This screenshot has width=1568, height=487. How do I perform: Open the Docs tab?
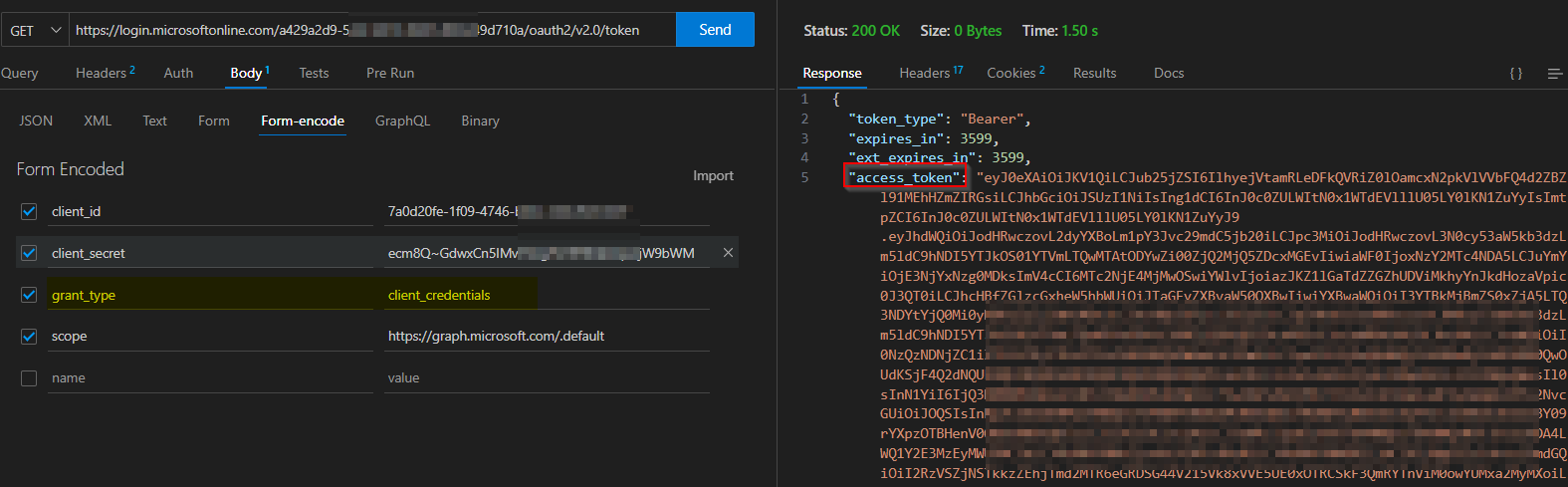tap(1169, 73)
